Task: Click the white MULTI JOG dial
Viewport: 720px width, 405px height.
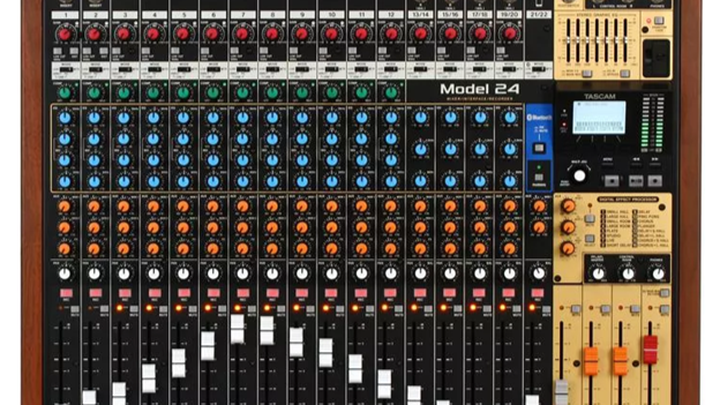Action: pyautogui.click(x=579, y=175)
